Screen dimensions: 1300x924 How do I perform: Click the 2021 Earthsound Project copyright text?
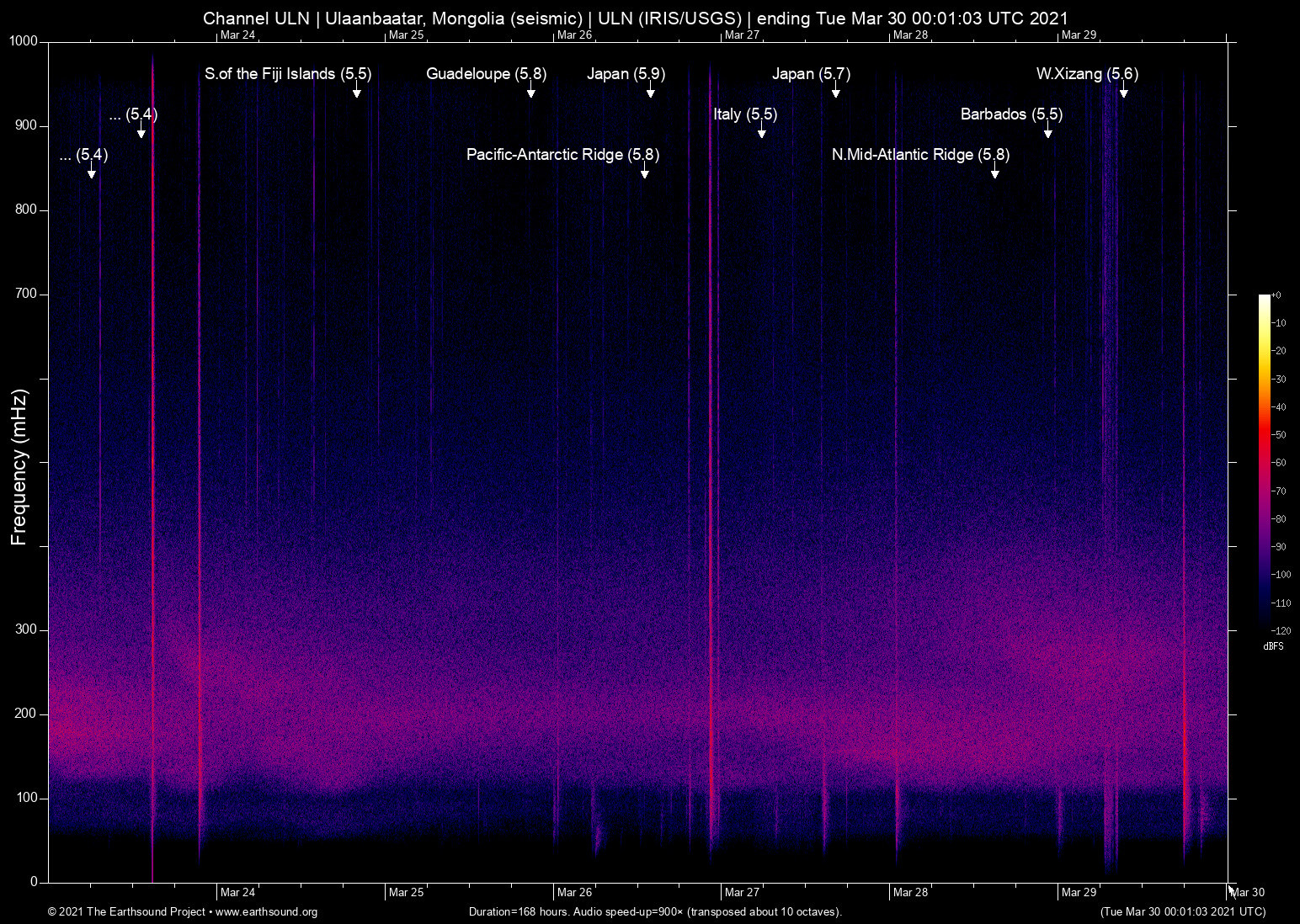click(125, 912)
